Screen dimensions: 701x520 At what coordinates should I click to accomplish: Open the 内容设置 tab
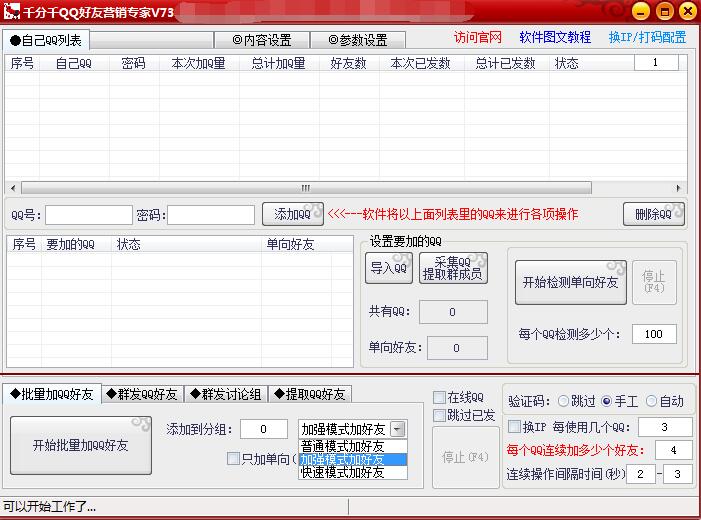click(262, 40)
